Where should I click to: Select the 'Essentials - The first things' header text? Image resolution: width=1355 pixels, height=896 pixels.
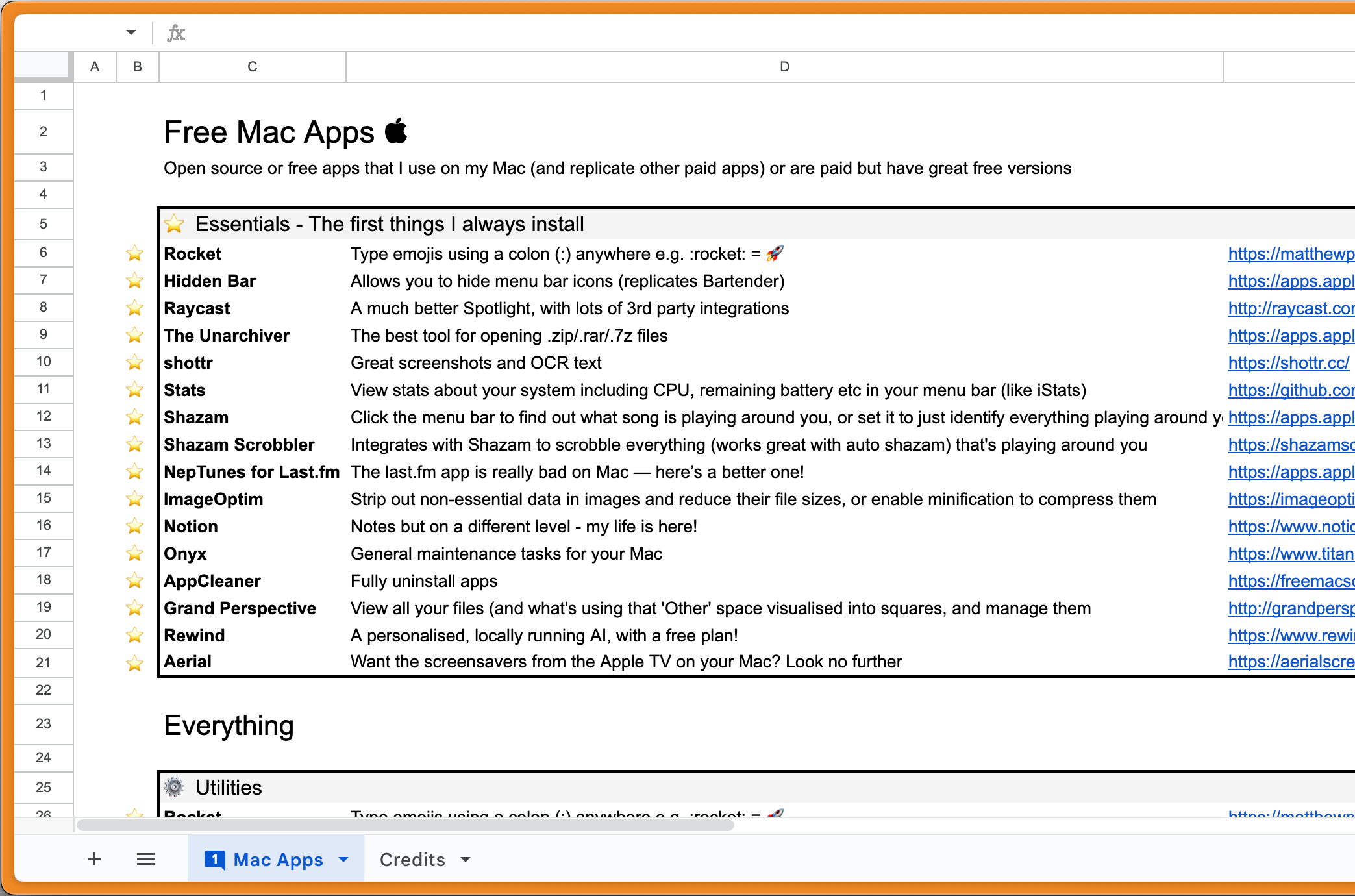(x=390, y=224)
